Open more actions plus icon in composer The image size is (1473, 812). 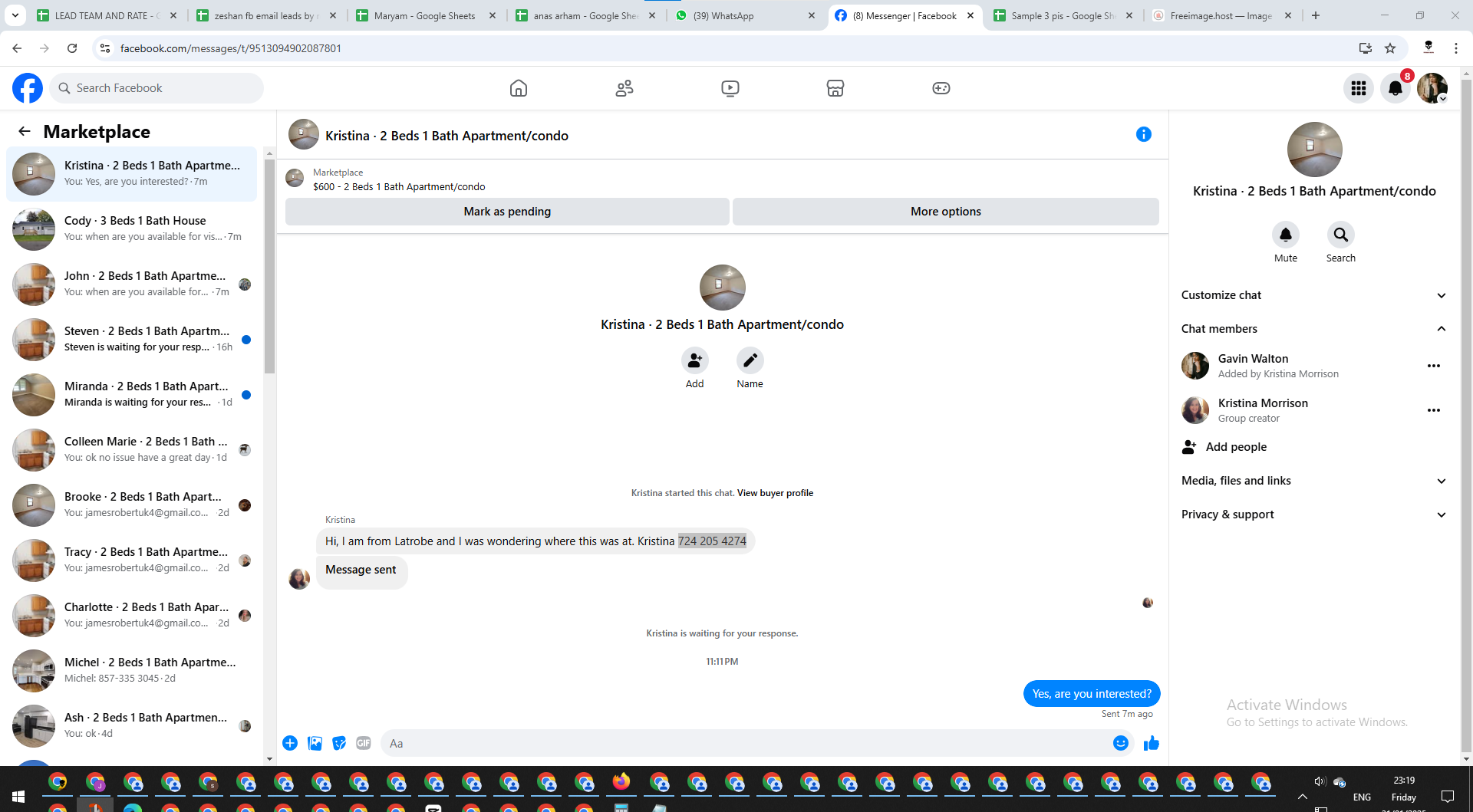[x=290, y=743]
